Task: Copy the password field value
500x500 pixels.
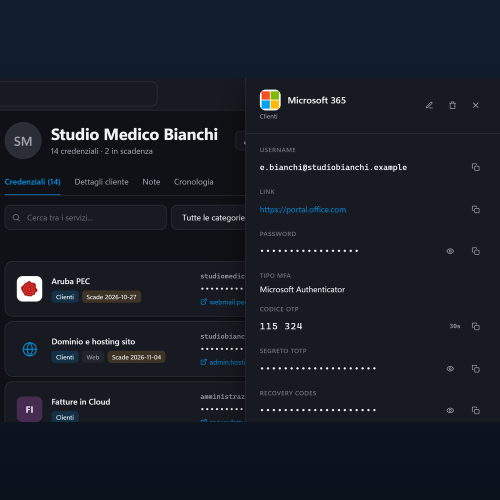Action: (x=476, y=251)
